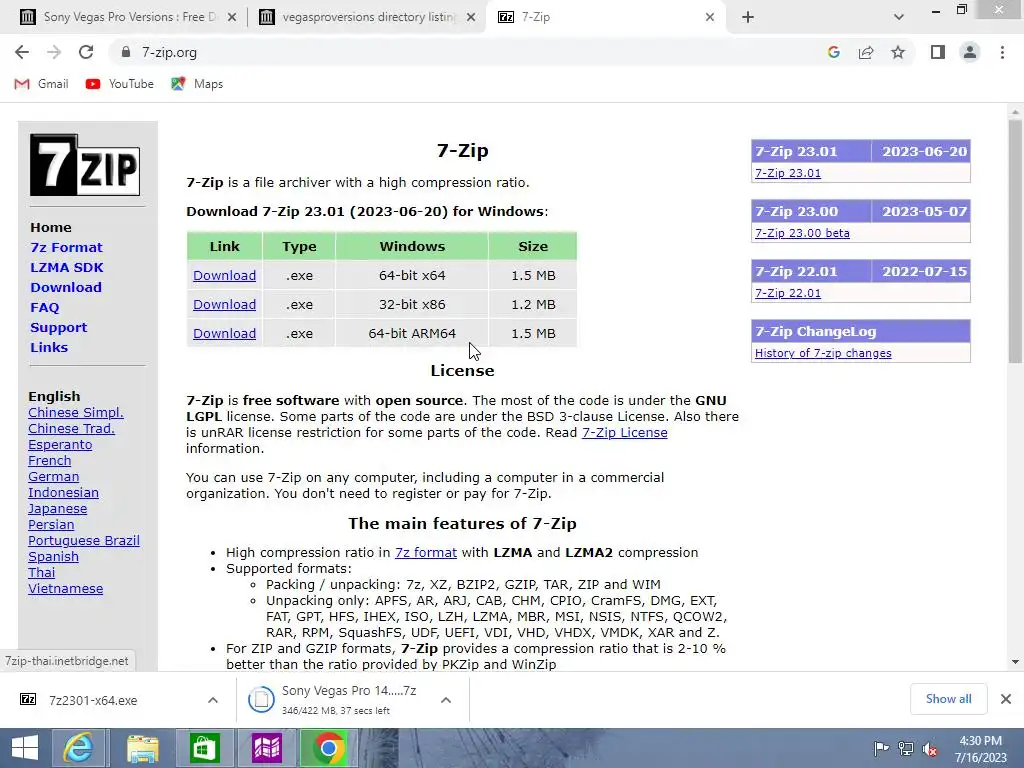Screen dimensions: 1024x768
Task: Open History of 7-zip changes link
Action: click(x=823, y=353)
